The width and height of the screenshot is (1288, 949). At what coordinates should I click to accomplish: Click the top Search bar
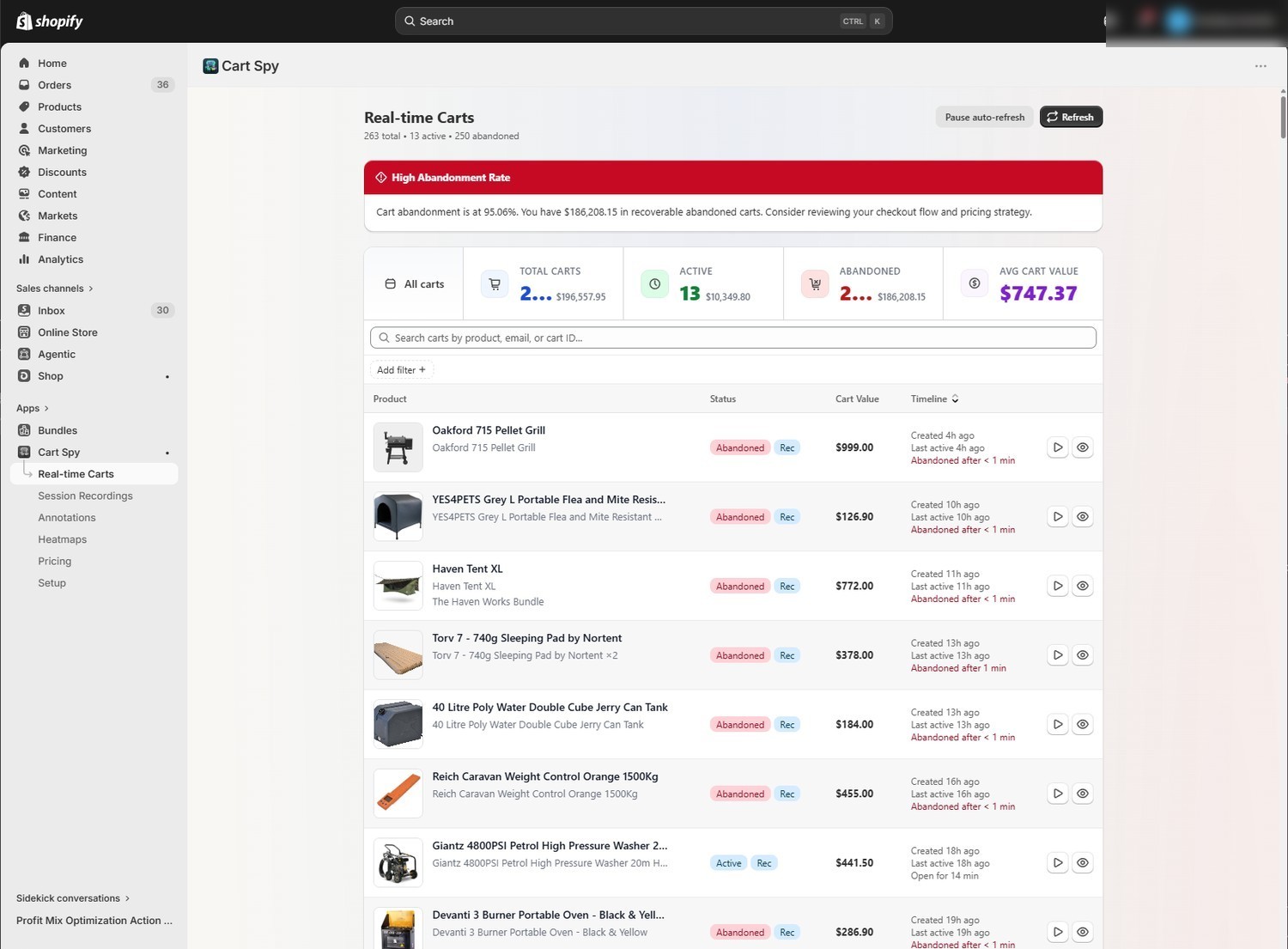[x=643, y=21]
